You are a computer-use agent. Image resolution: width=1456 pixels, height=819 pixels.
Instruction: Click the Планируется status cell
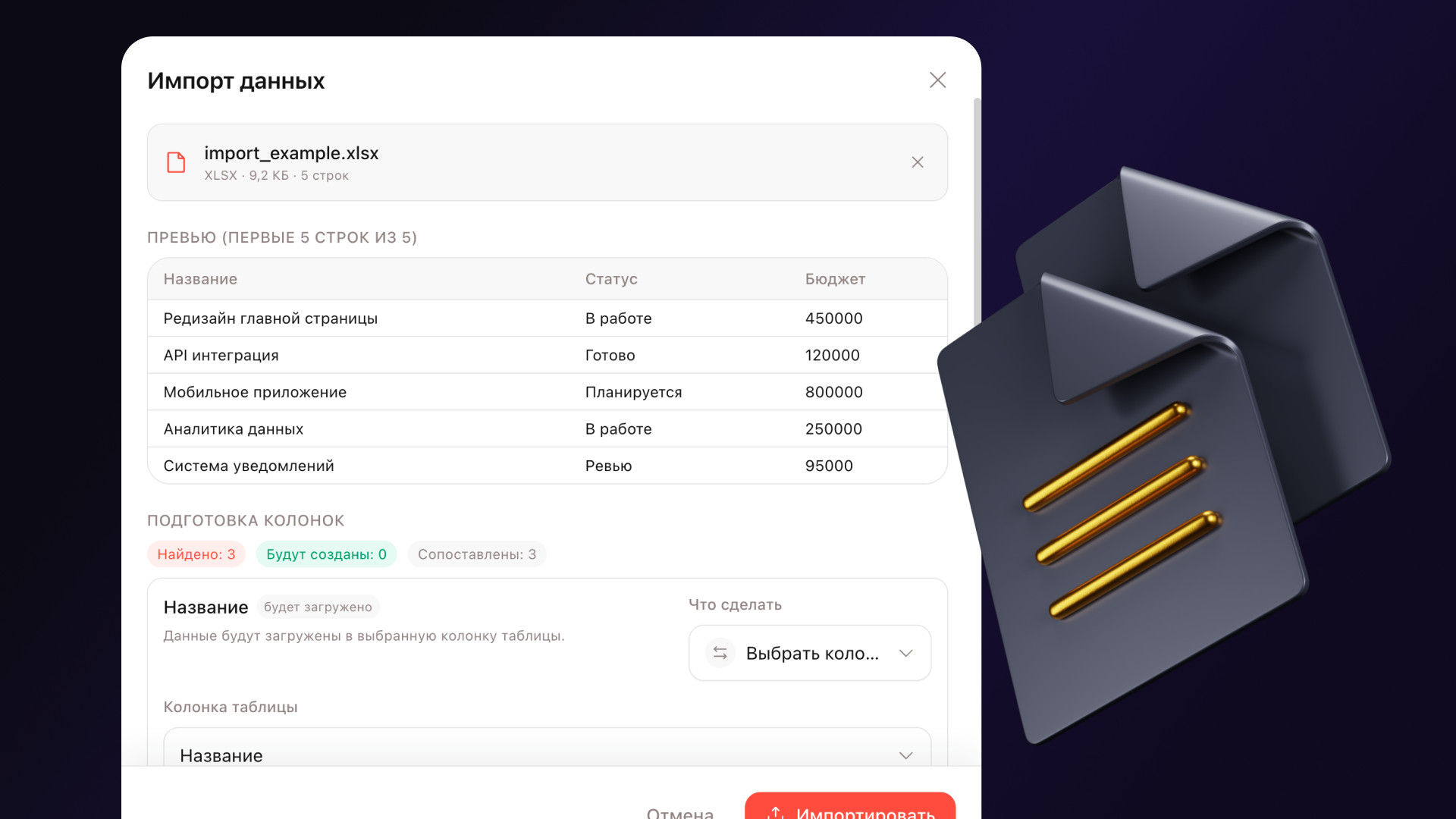tap(634, 392)
